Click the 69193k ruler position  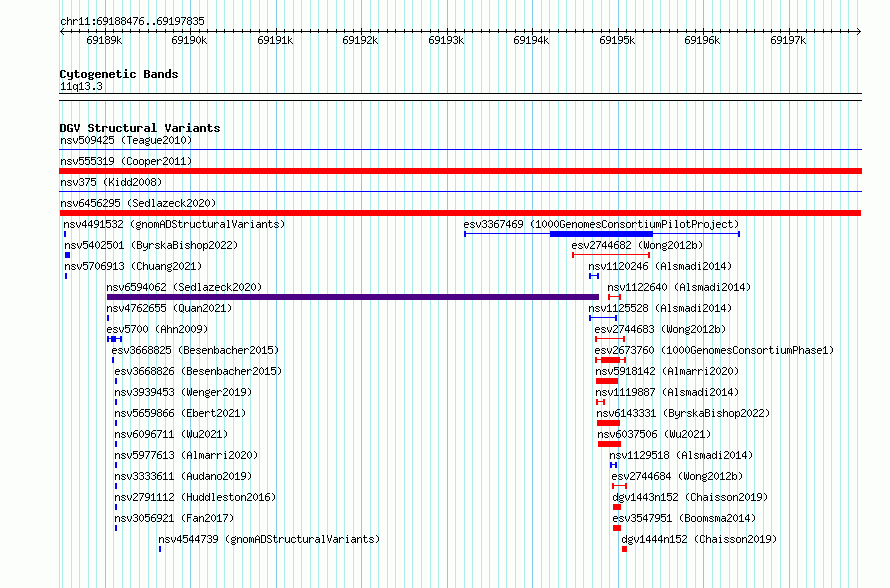tap(446, 40)
